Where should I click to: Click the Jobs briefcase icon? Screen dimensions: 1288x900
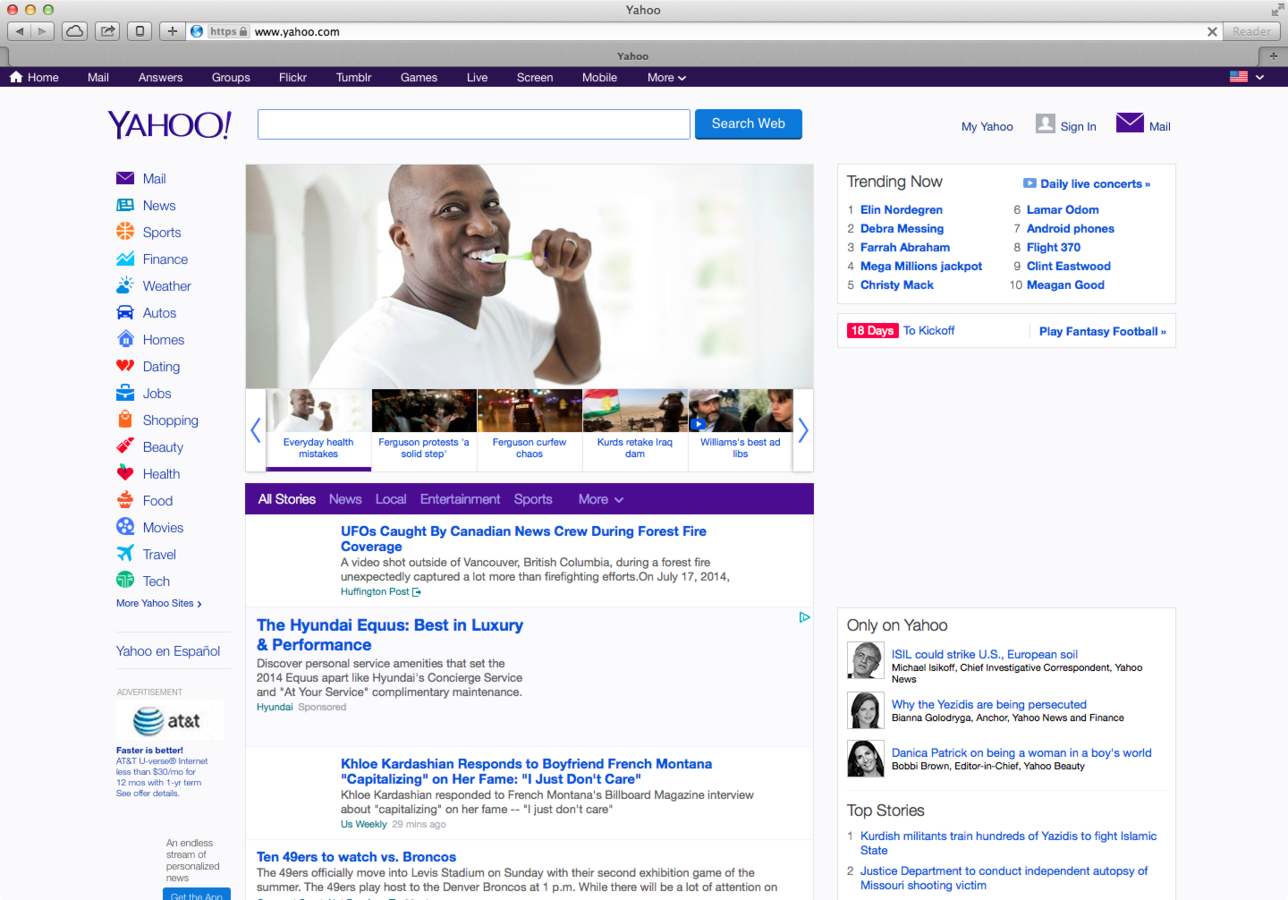pyautogui.click(x=125, y=393)
